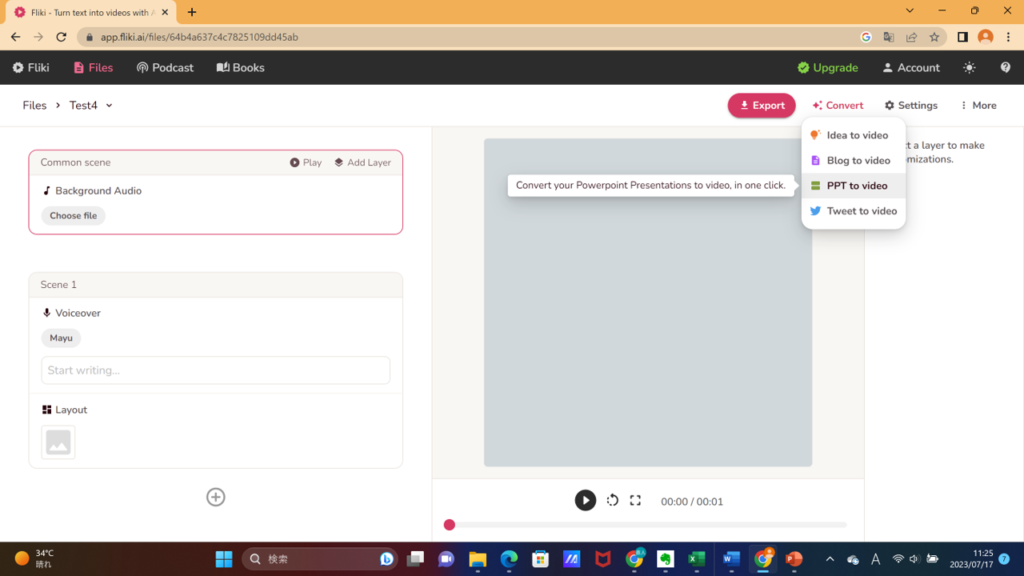Viewport: 1024px width, 576px height.
Task: Bookmark this page with star icon
Action: pyautogui.click(x=935, y=37)
